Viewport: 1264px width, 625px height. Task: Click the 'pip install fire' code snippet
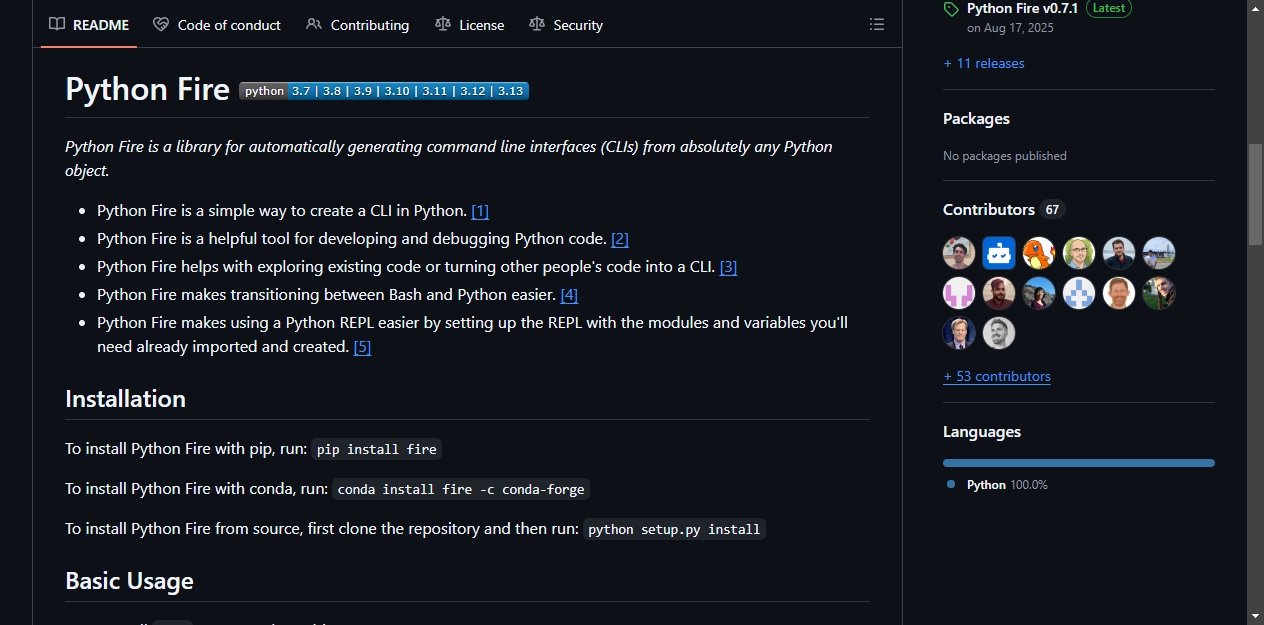click(377, 449)
